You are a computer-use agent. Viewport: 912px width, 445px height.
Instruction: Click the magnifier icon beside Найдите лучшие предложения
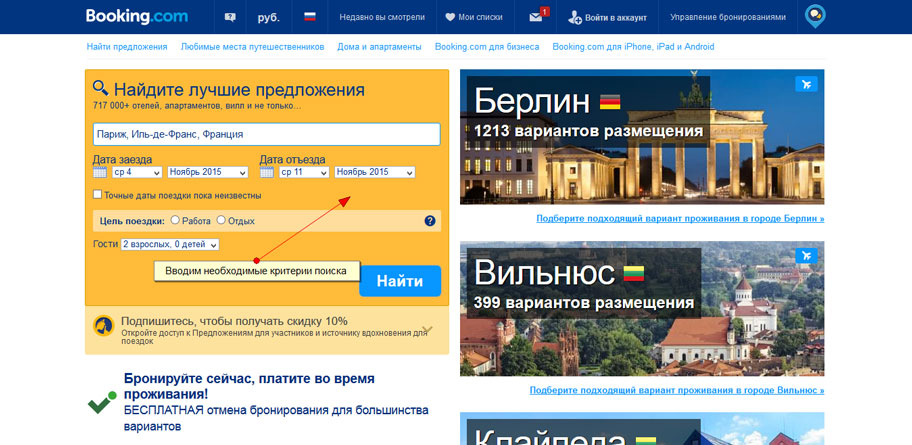coord(101,88)
